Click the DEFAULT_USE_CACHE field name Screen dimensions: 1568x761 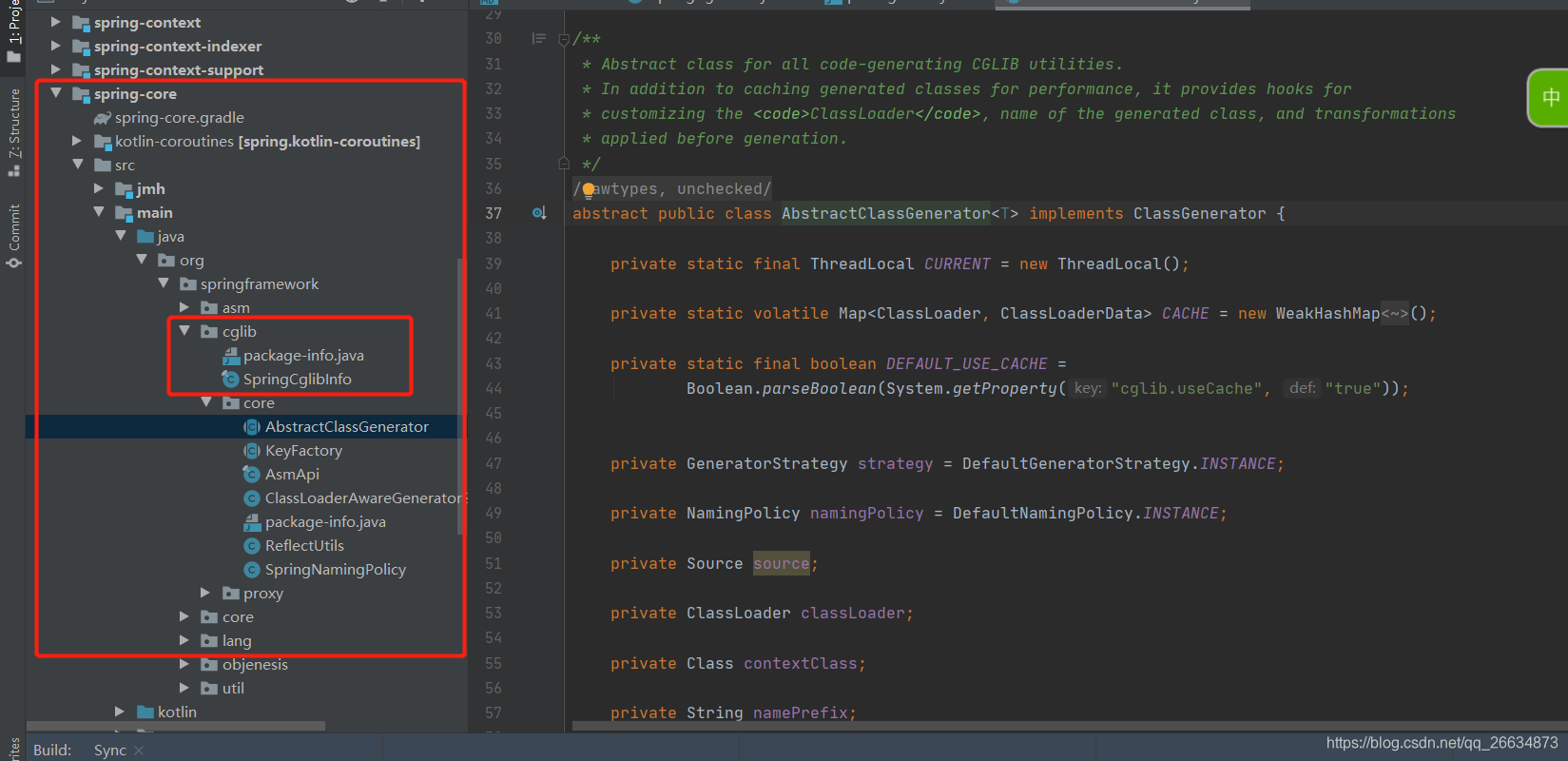click(x=966, y=363)
